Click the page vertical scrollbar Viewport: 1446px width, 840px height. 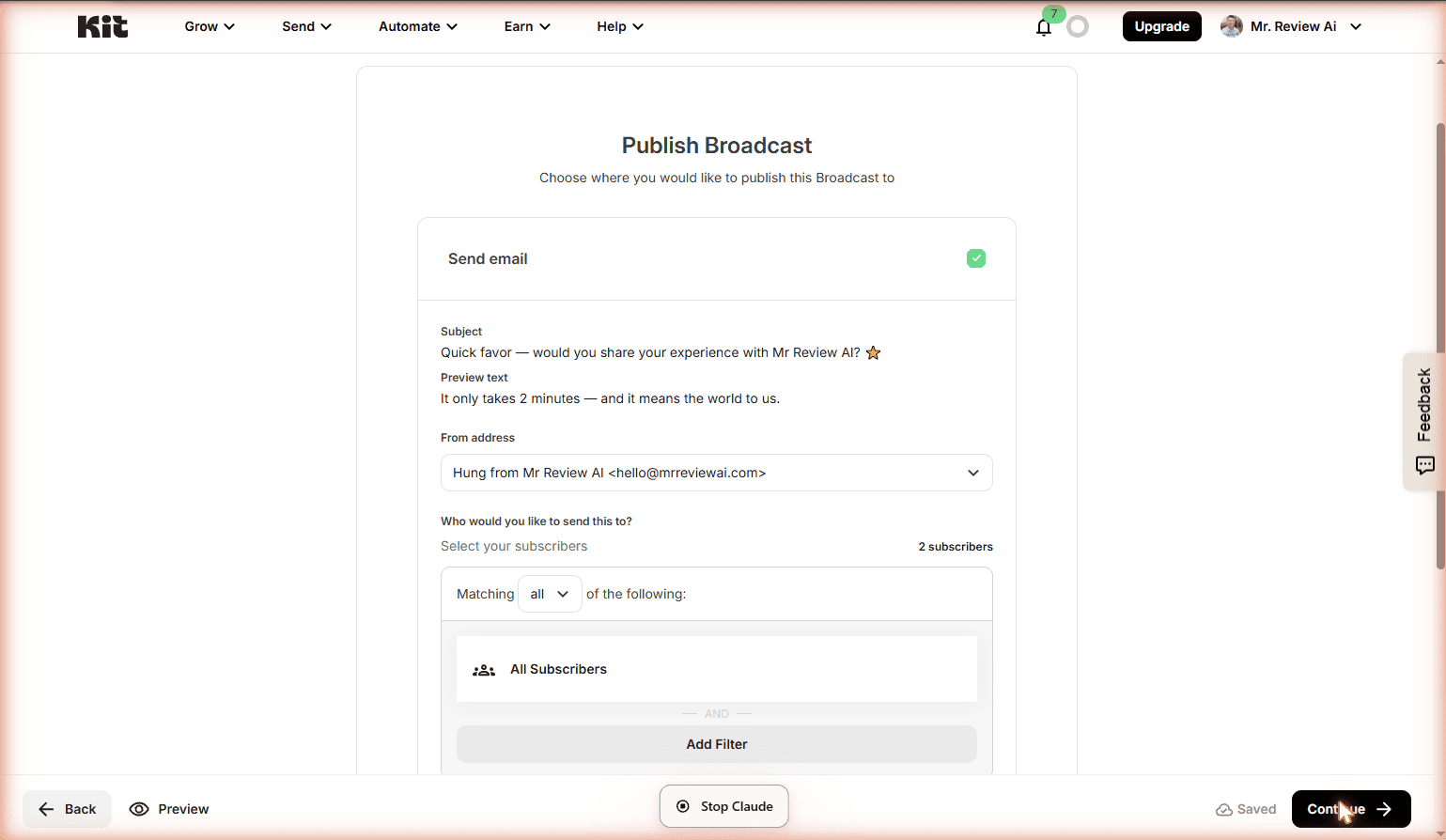click(x=1440, y=346)
